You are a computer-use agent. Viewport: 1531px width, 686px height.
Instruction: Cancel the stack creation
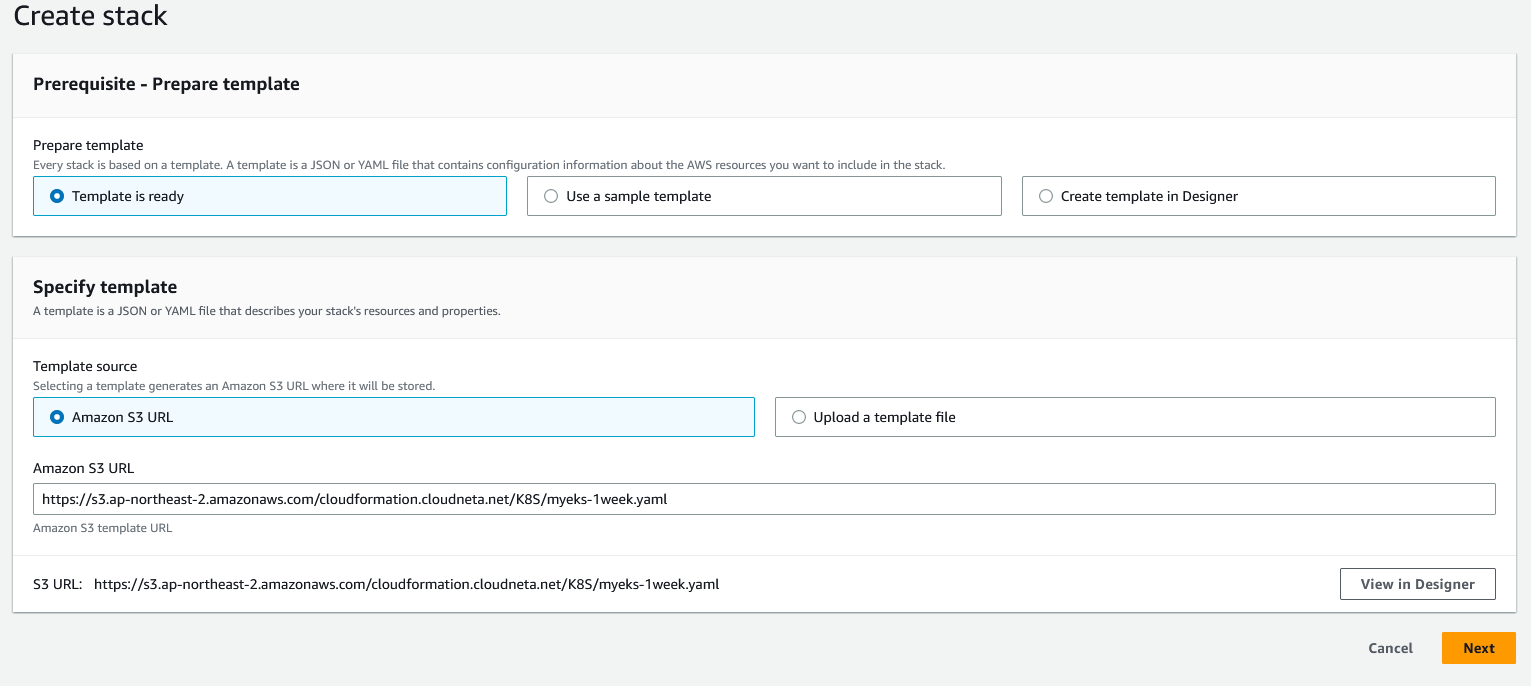(x=1390, y=648)
